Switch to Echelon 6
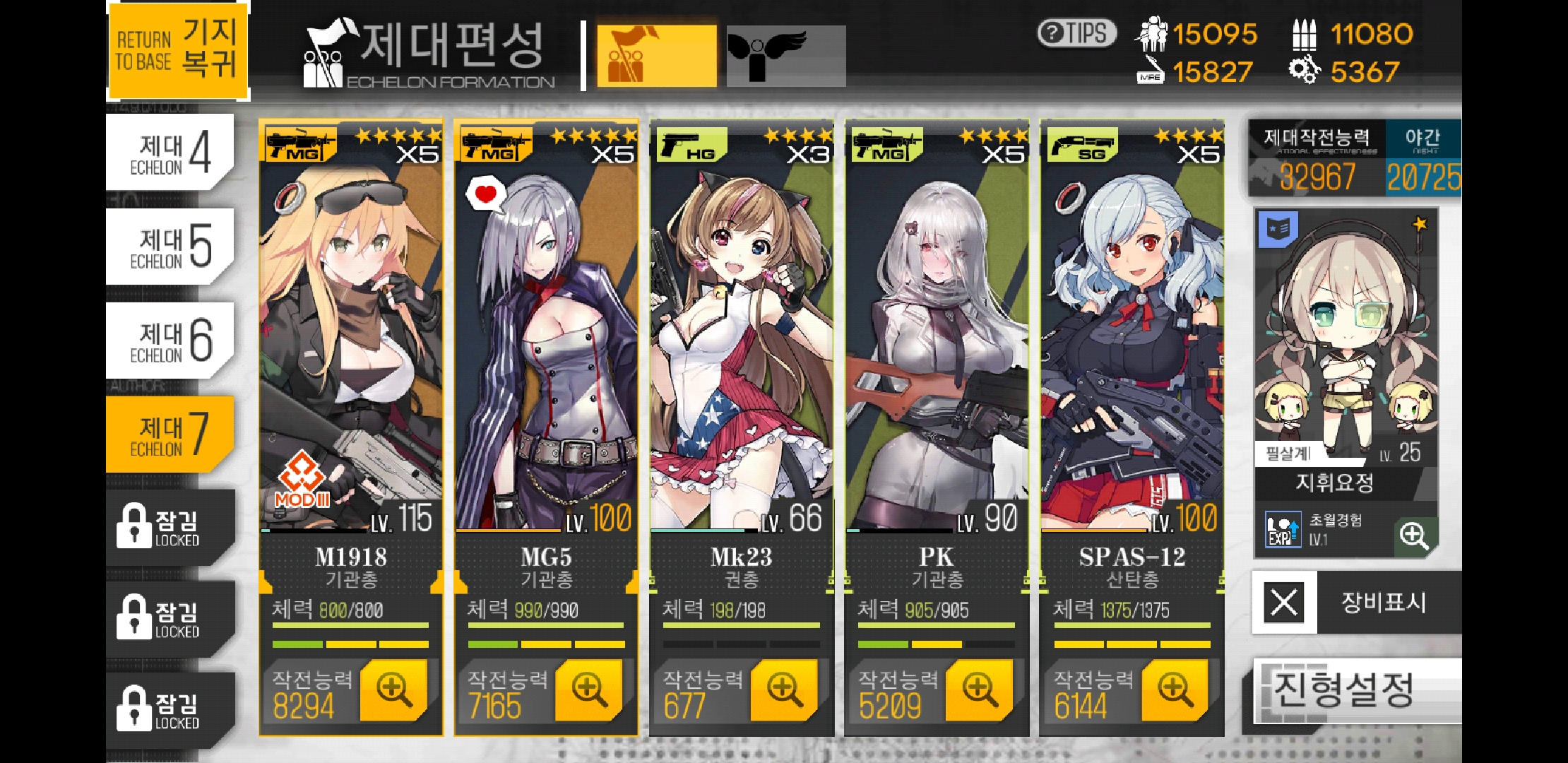1568x763 pixels. click(170, 341)
